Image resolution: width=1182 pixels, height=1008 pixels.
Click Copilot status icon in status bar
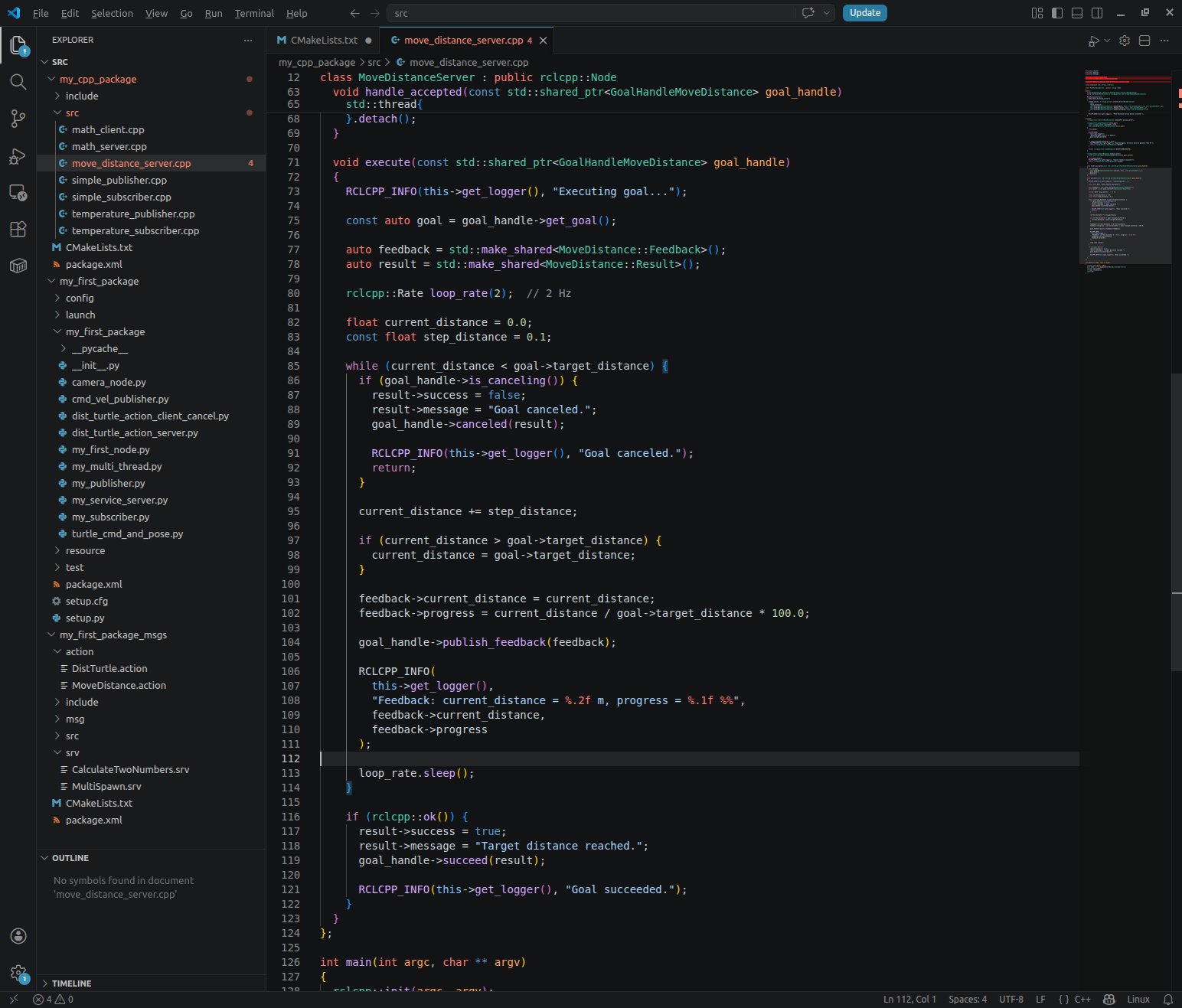(x=1109, y=1000)
